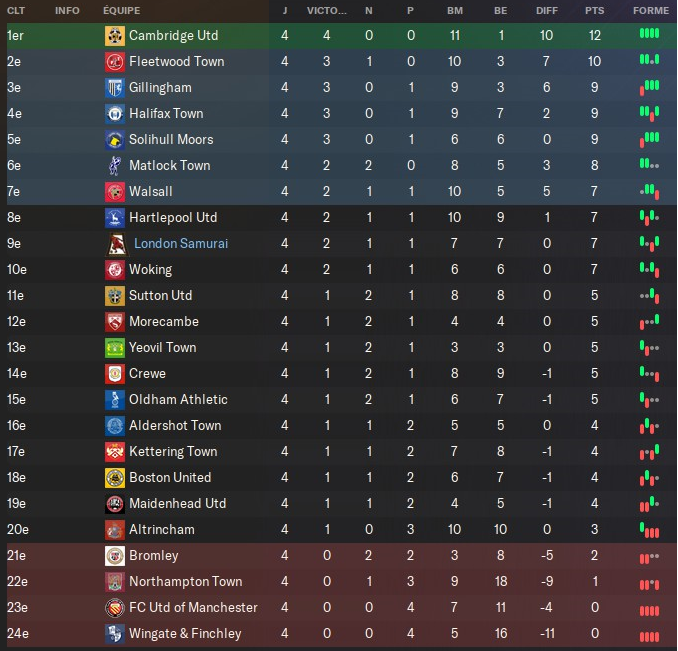The height and width of the screenshot is (651, 678).
Task: Click the Morecambe club badge
Action: 115,322
